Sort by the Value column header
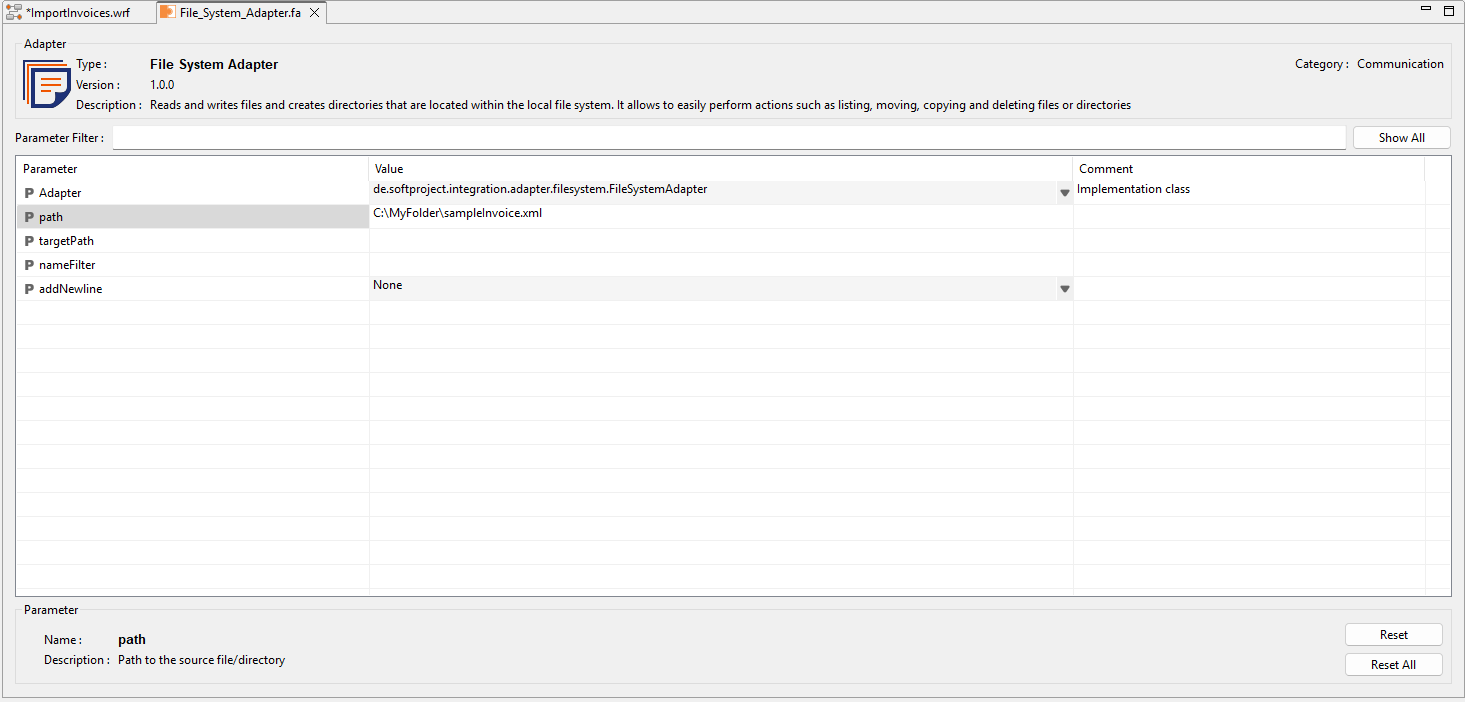The height and width of the screenshot is (702, 1465). [720, 169]
